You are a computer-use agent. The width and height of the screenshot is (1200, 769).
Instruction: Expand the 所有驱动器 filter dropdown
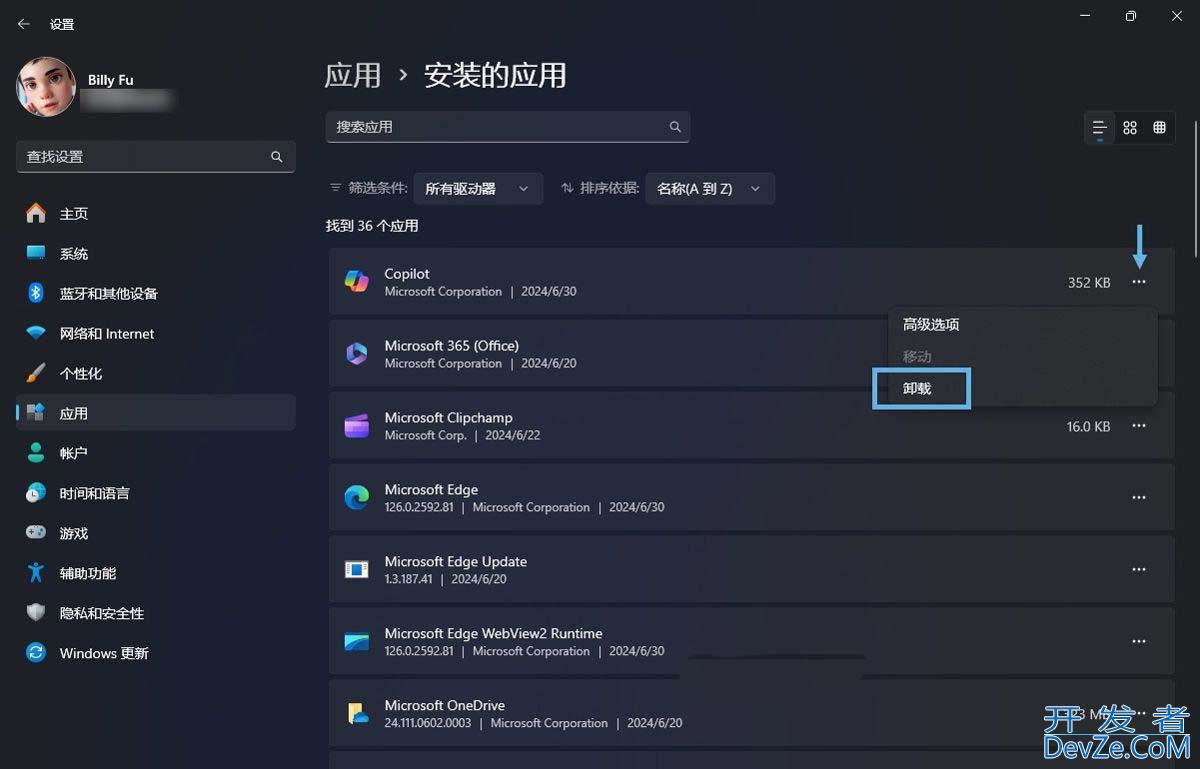pyautogui.click(x=478, y=189)
